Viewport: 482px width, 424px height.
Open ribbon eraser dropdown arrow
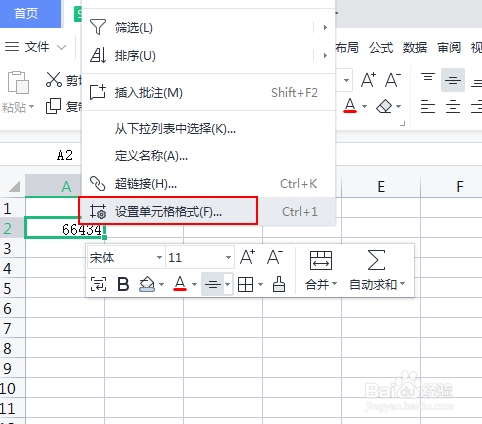point(399,107)
